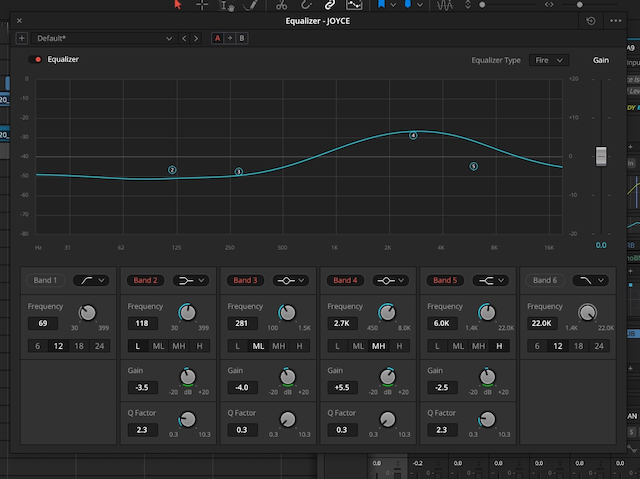Set Band 6 slope to 18
The height and width of the screenshot is (479, 640).
pos(578,346)
